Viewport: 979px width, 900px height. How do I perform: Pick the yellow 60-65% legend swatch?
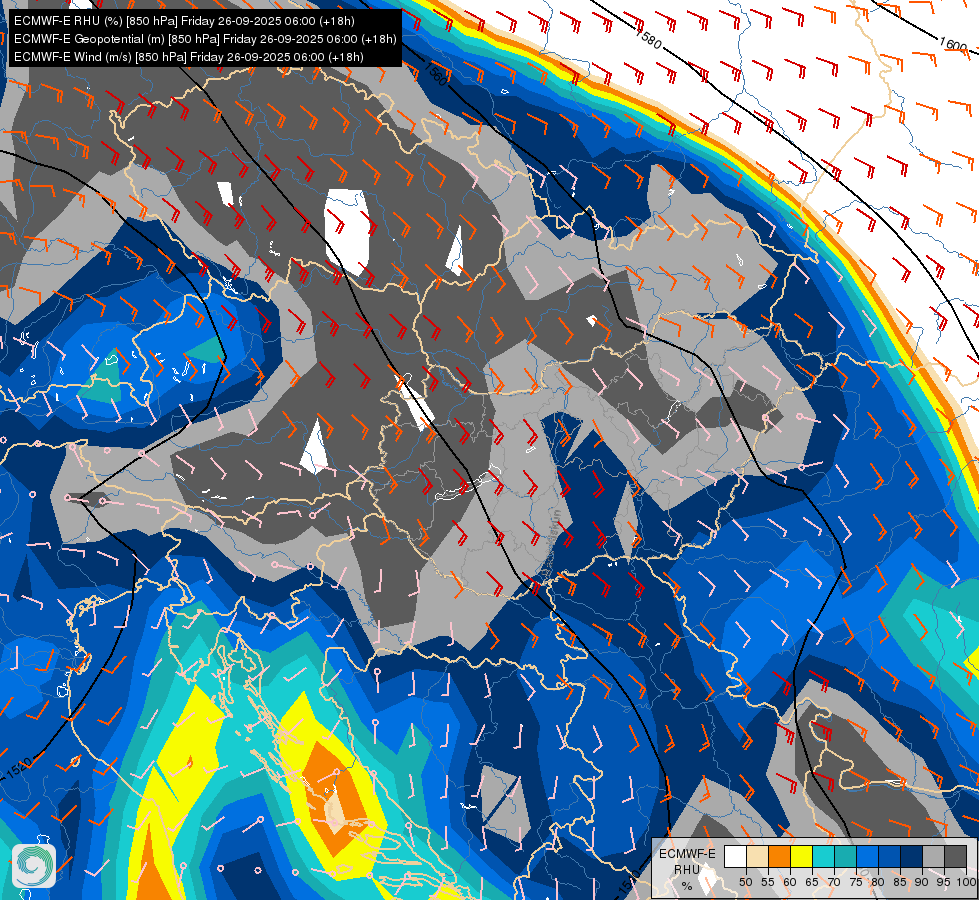click(802, 856)
